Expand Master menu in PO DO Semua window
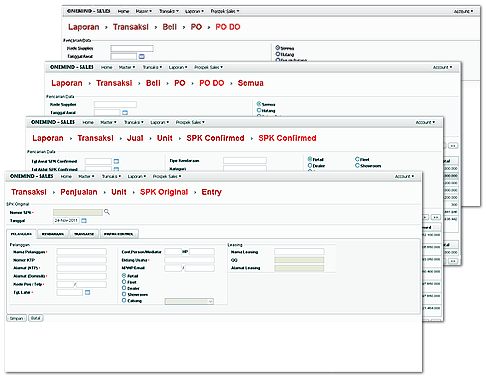 [127, 67]
